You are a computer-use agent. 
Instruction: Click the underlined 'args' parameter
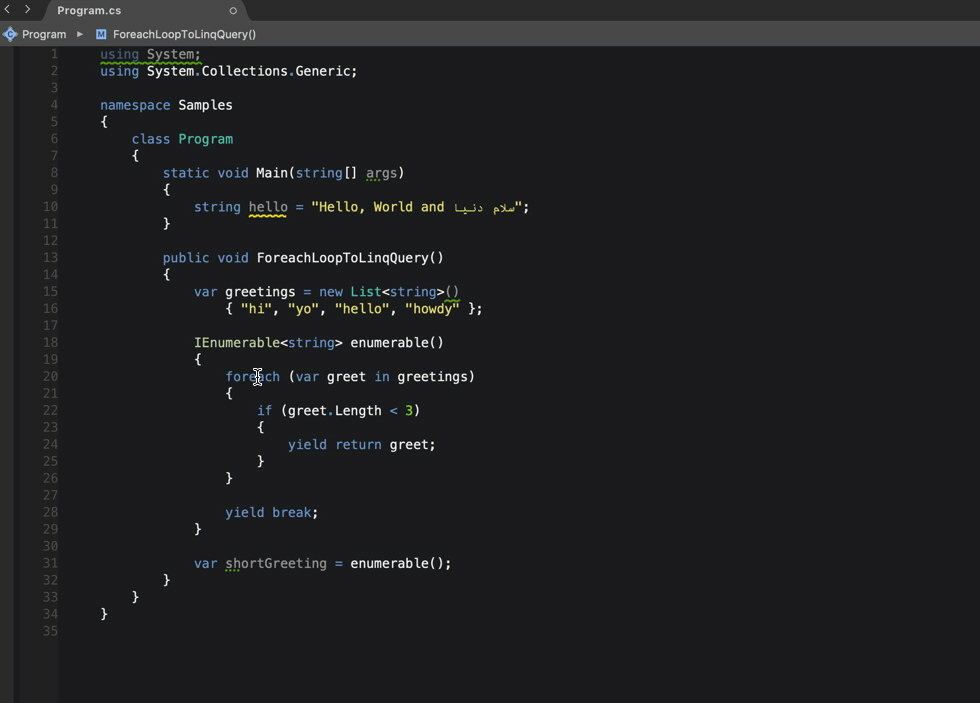click(x=381, y=173)
